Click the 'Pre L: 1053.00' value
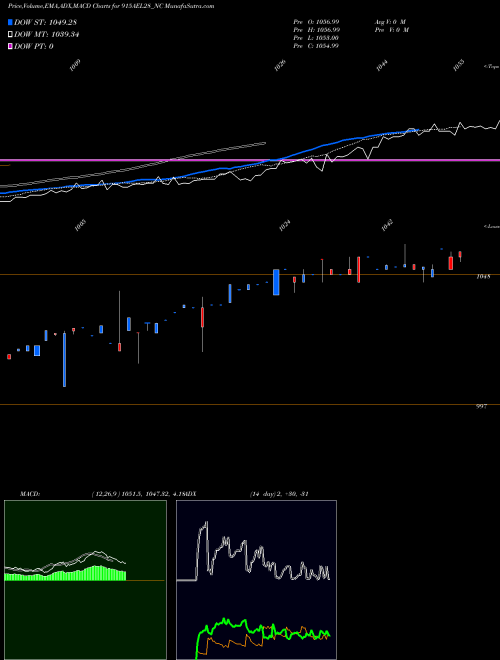This screenshot has width=500, height=660. click(x=316, y=38)
